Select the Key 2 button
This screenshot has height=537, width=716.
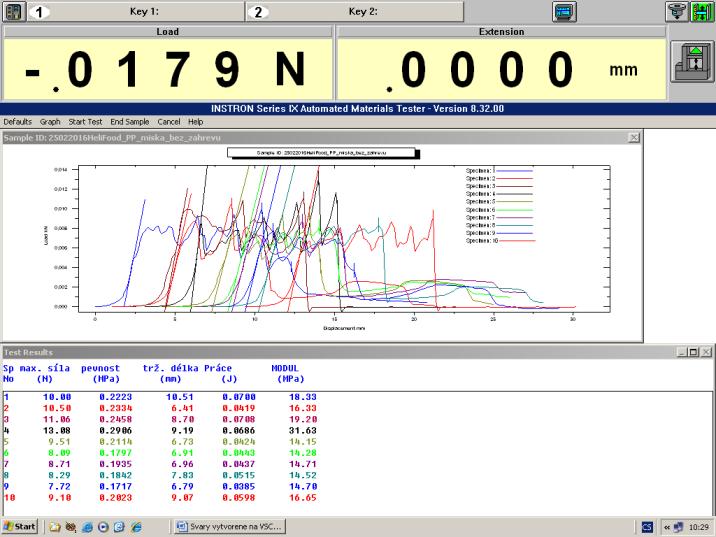(355, 12)
